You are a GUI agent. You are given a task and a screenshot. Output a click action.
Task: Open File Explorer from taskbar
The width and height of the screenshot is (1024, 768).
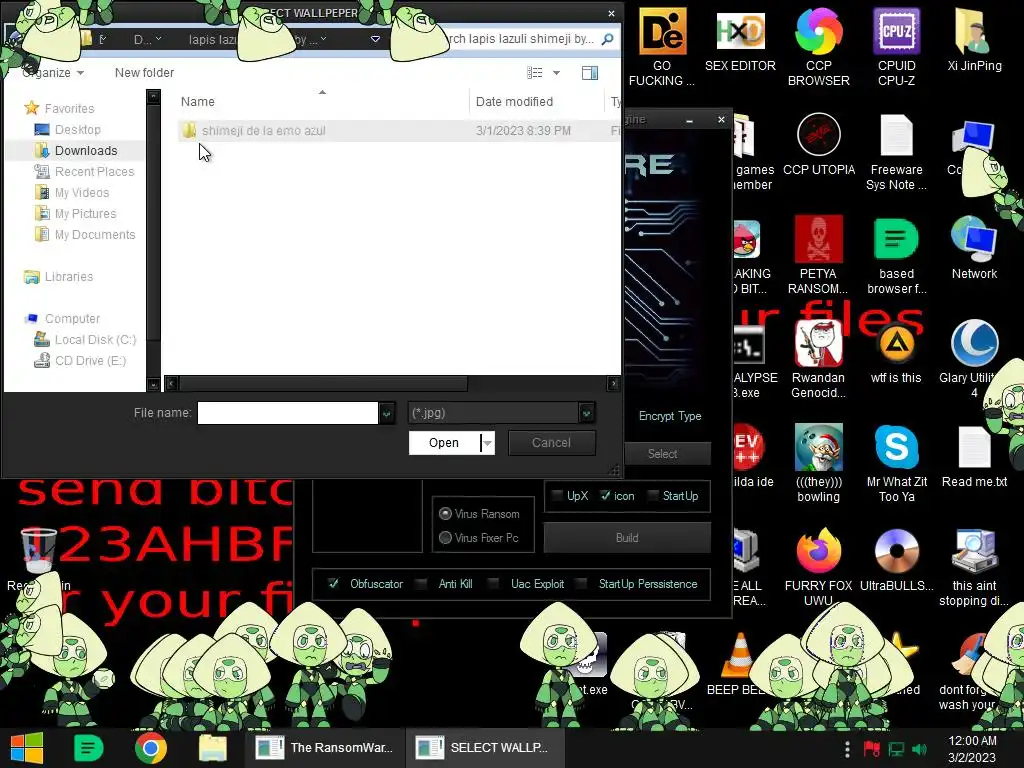coord(212,748)
